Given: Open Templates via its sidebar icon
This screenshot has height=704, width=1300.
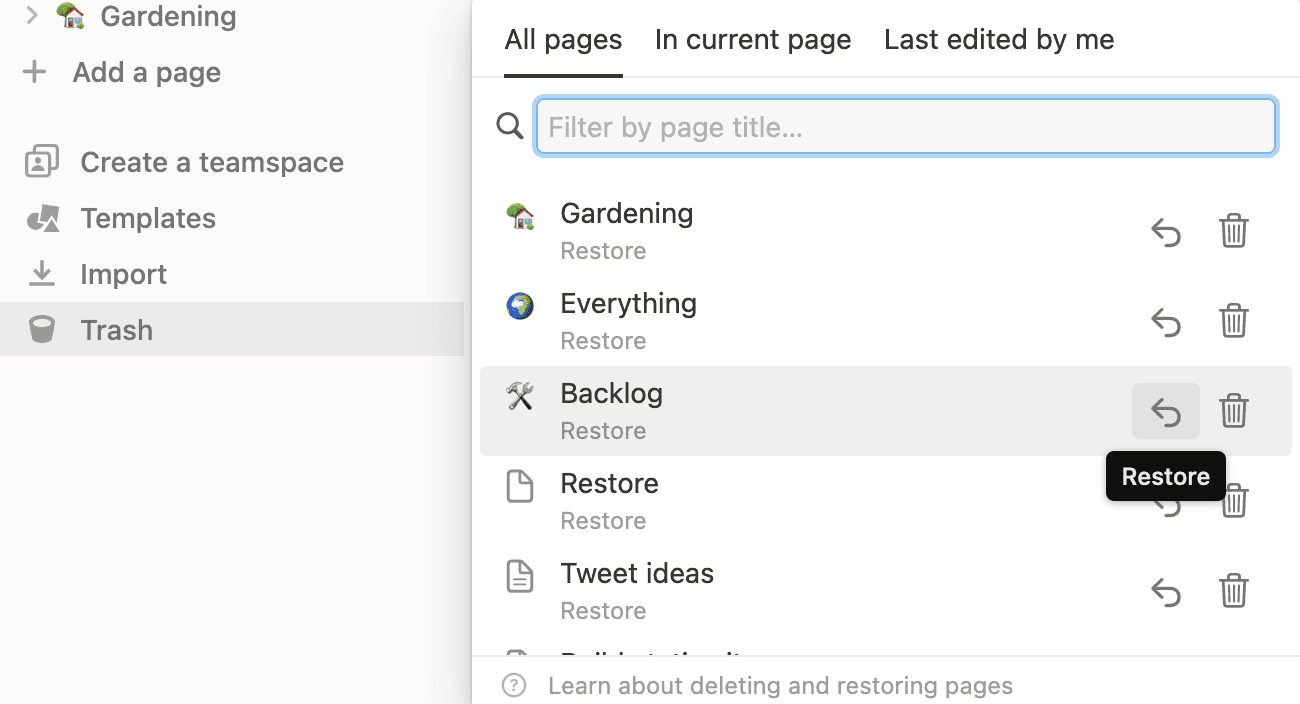Looking at the screenshot, I should tap(41, 218).
